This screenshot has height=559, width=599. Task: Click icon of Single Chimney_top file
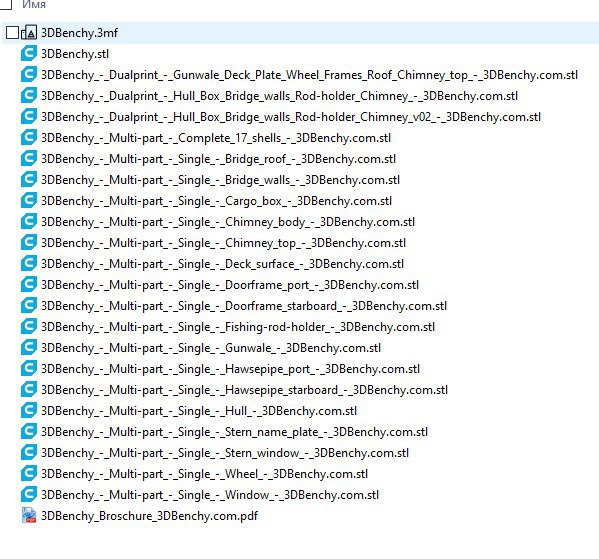coord(29,243)
